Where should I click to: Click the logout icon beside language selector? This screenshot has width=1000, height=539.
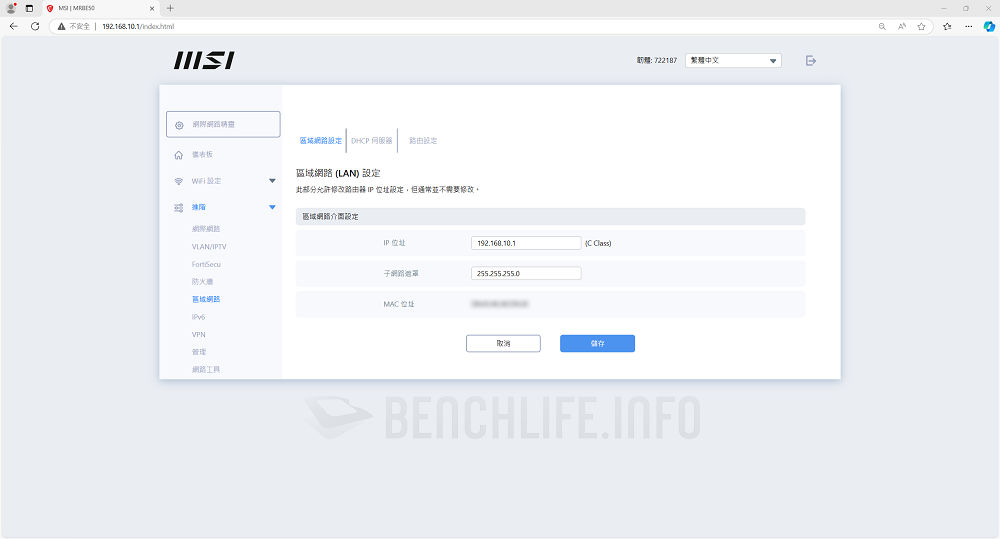point(811,61)
